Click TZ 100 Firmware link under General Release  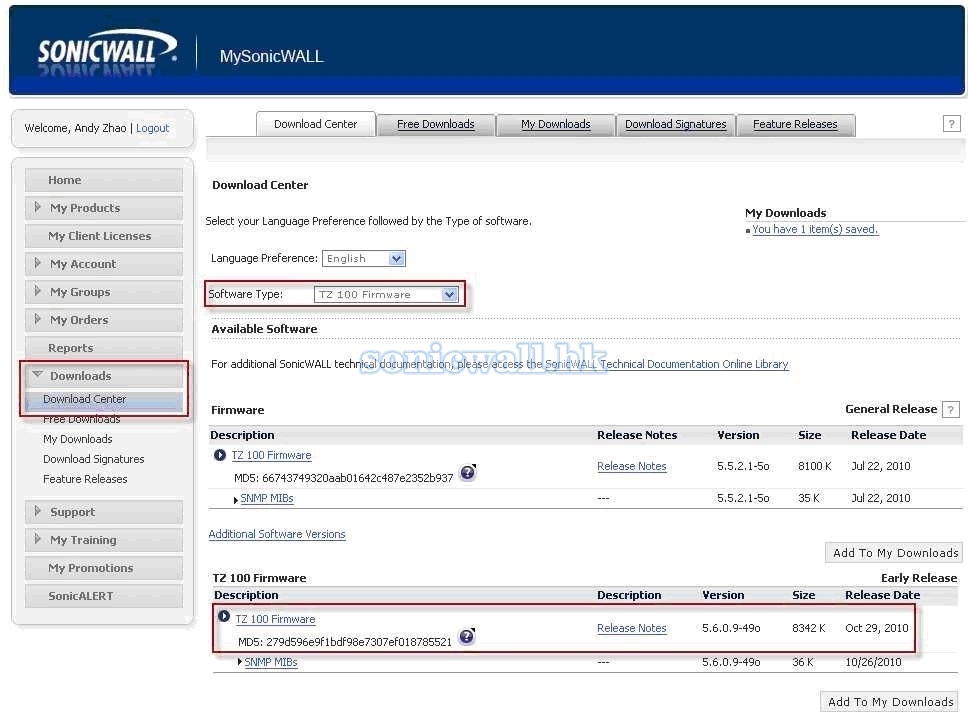point(271,455)
